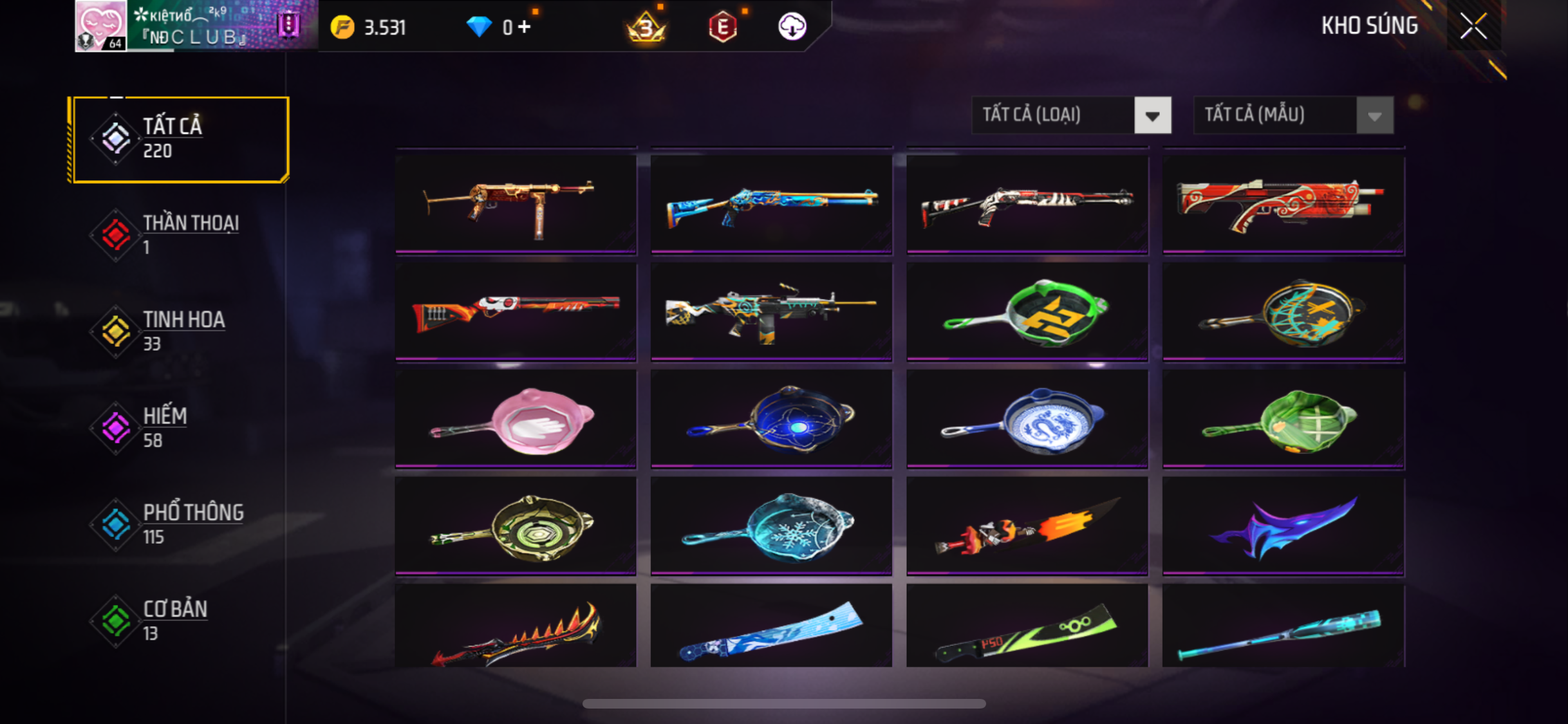This screenshot has height=724, width=1568.
Task: Open the gold crown rank badge
Action: click(x=646, y=27)
